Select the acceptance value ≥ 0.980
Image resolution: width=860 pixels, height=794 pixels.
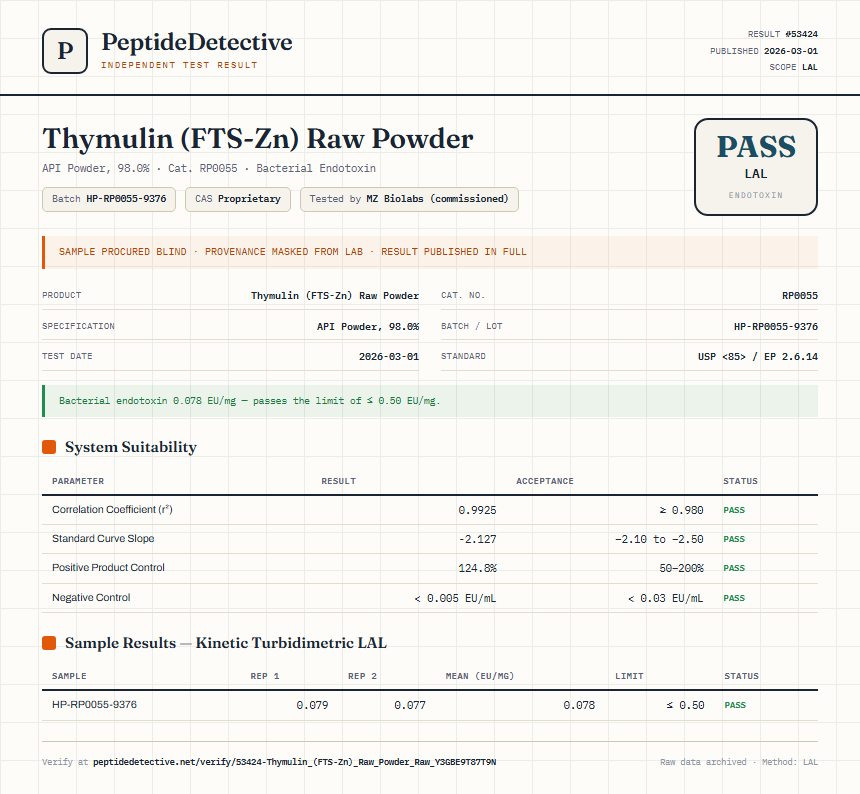coord(681,510)
